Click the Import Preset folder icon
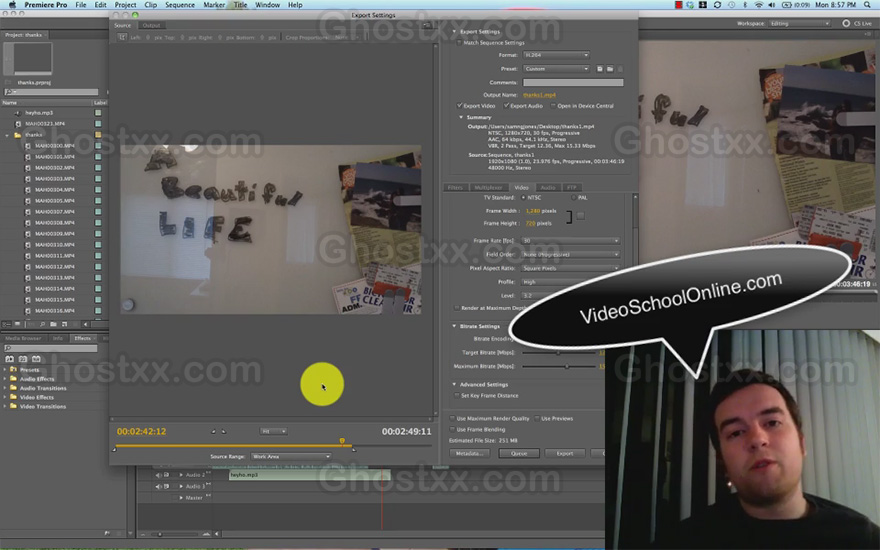 tap(609, 69)
